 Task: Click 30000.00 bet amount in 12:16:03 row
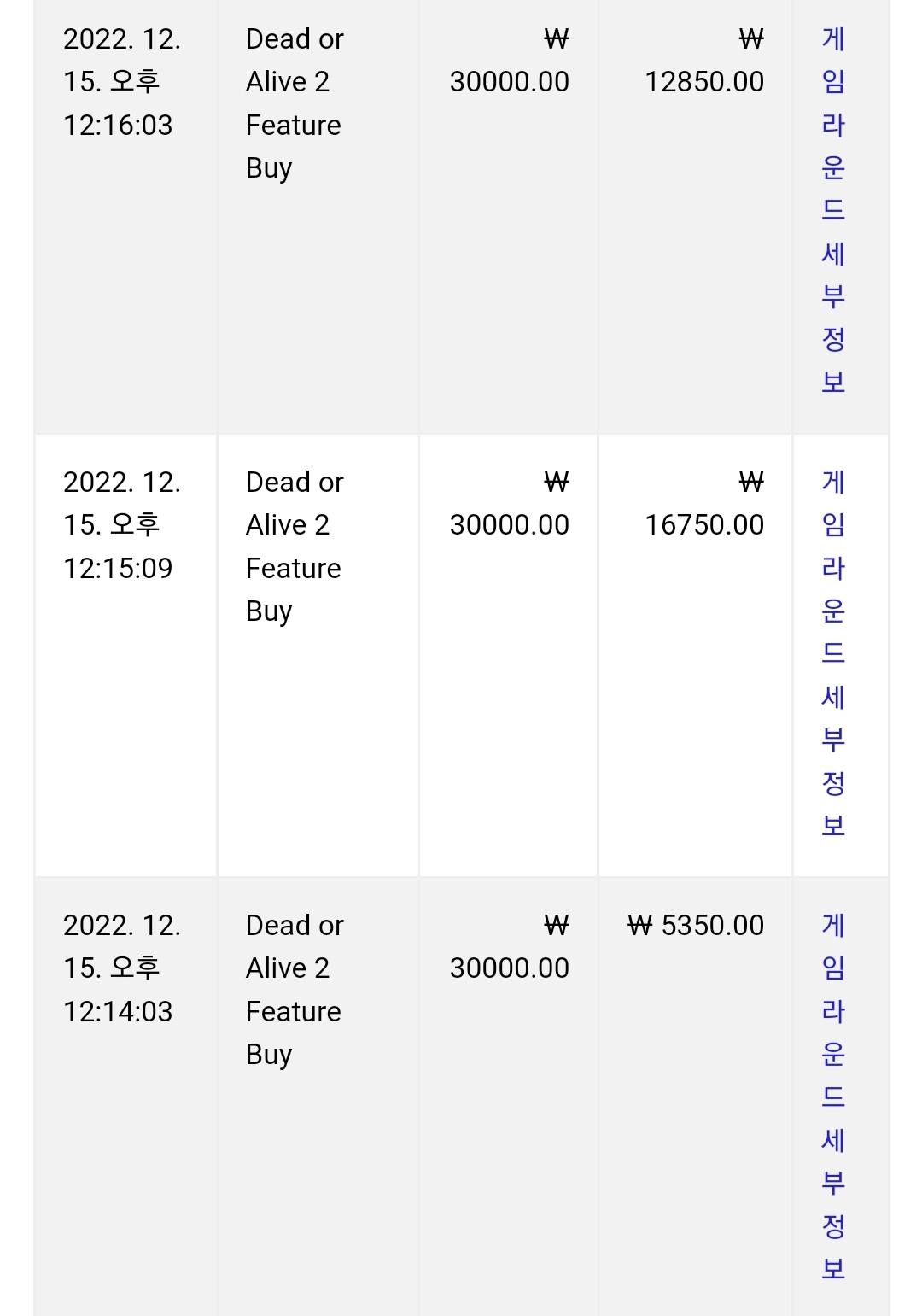click(x=510, y=82)
